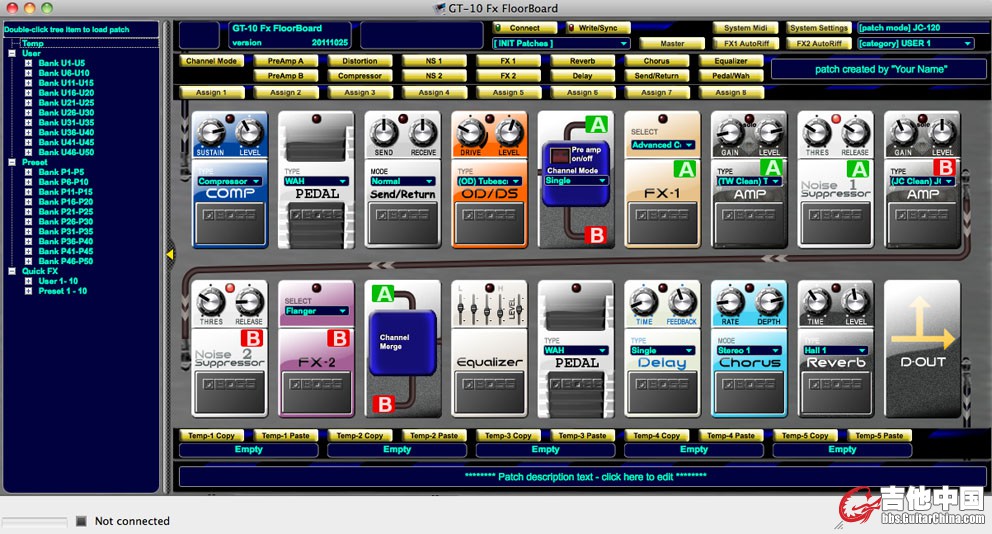
Task: Click the A-channel AMP pedal footswitch
Action: click(x=748, y=223)
